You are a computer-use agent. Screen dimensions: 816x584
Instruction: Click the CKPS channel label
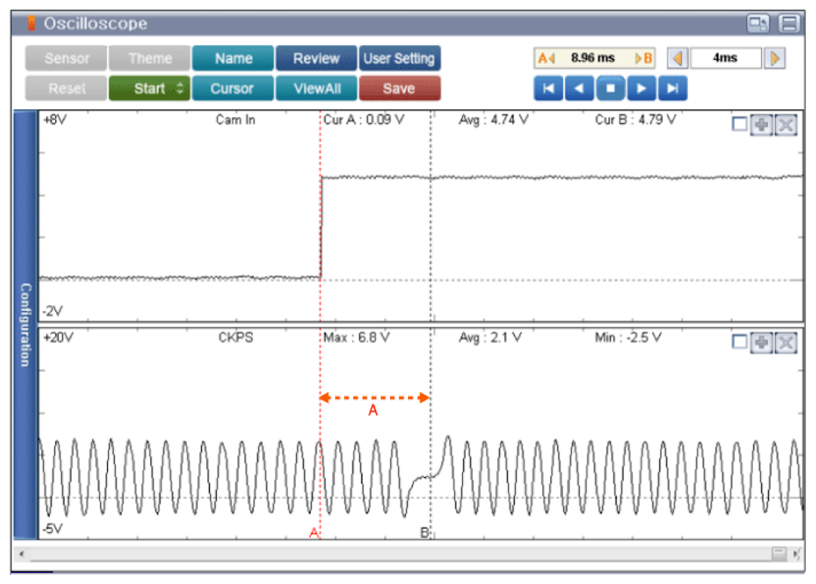click(235, 337)
